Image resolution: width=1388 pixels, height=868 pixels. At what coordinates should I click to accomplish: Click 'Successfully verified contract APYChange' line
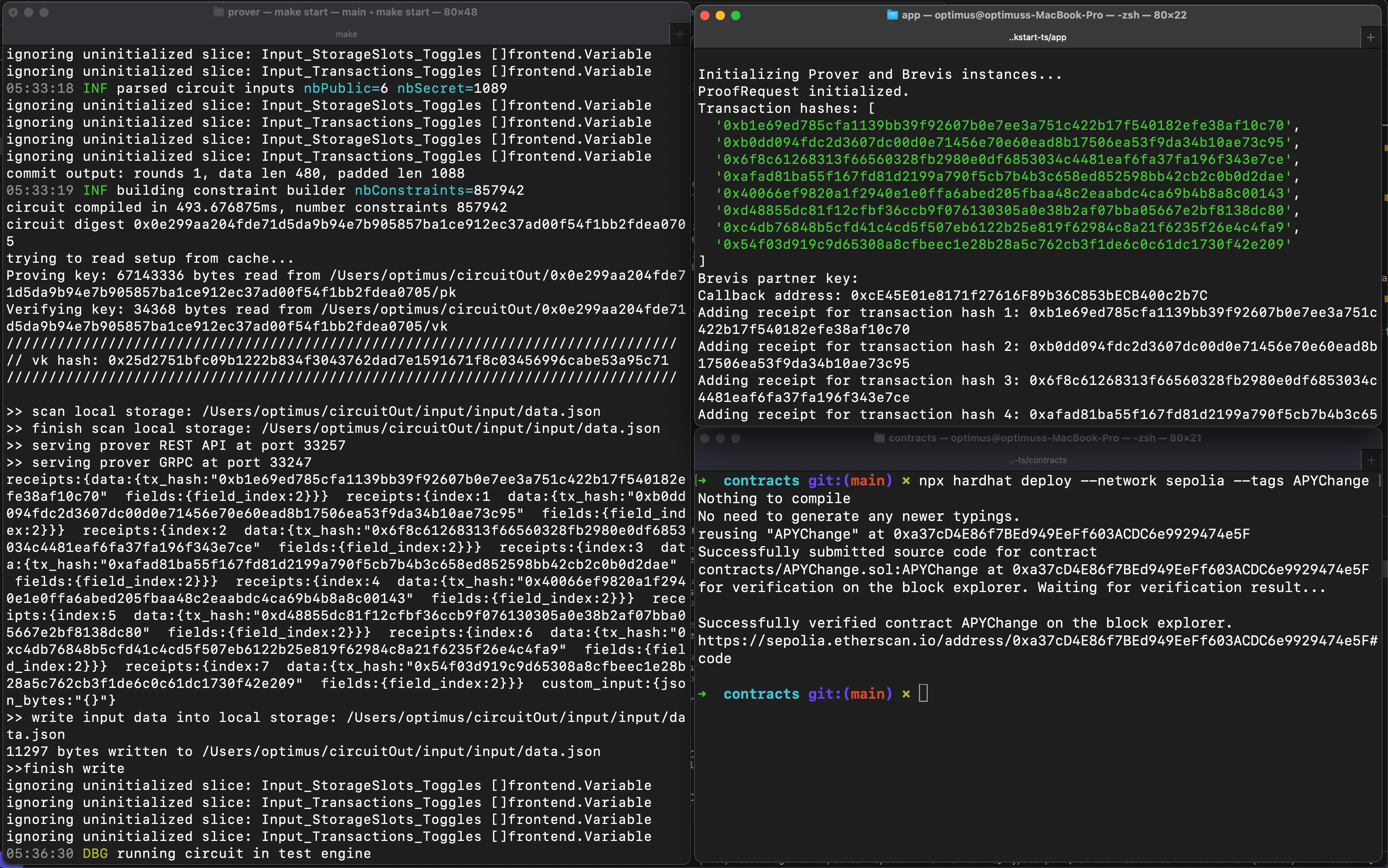pos(965,623)
